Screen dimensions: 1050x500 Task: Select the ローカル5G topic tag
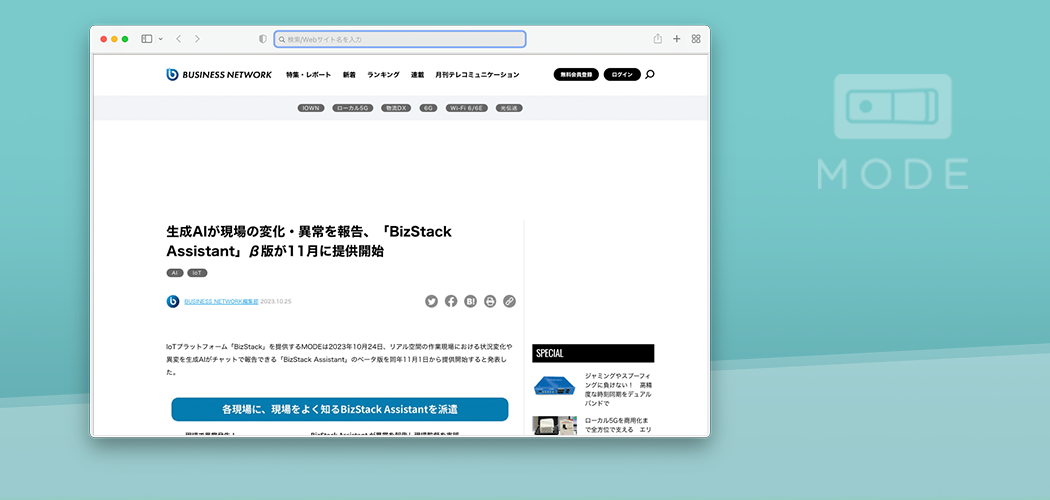(353, 108)
